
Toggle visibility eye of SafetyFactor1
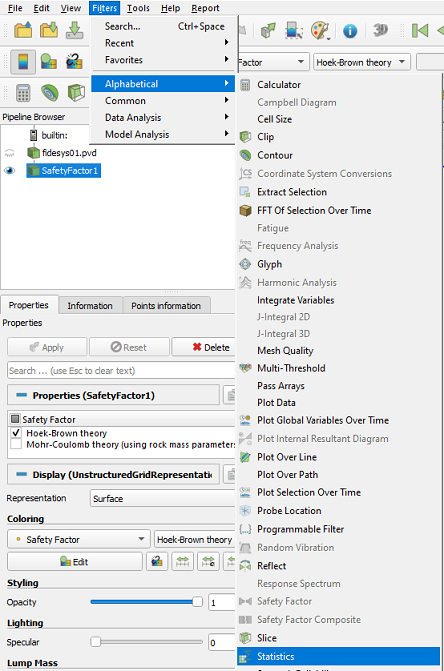(x=9, y=171)
